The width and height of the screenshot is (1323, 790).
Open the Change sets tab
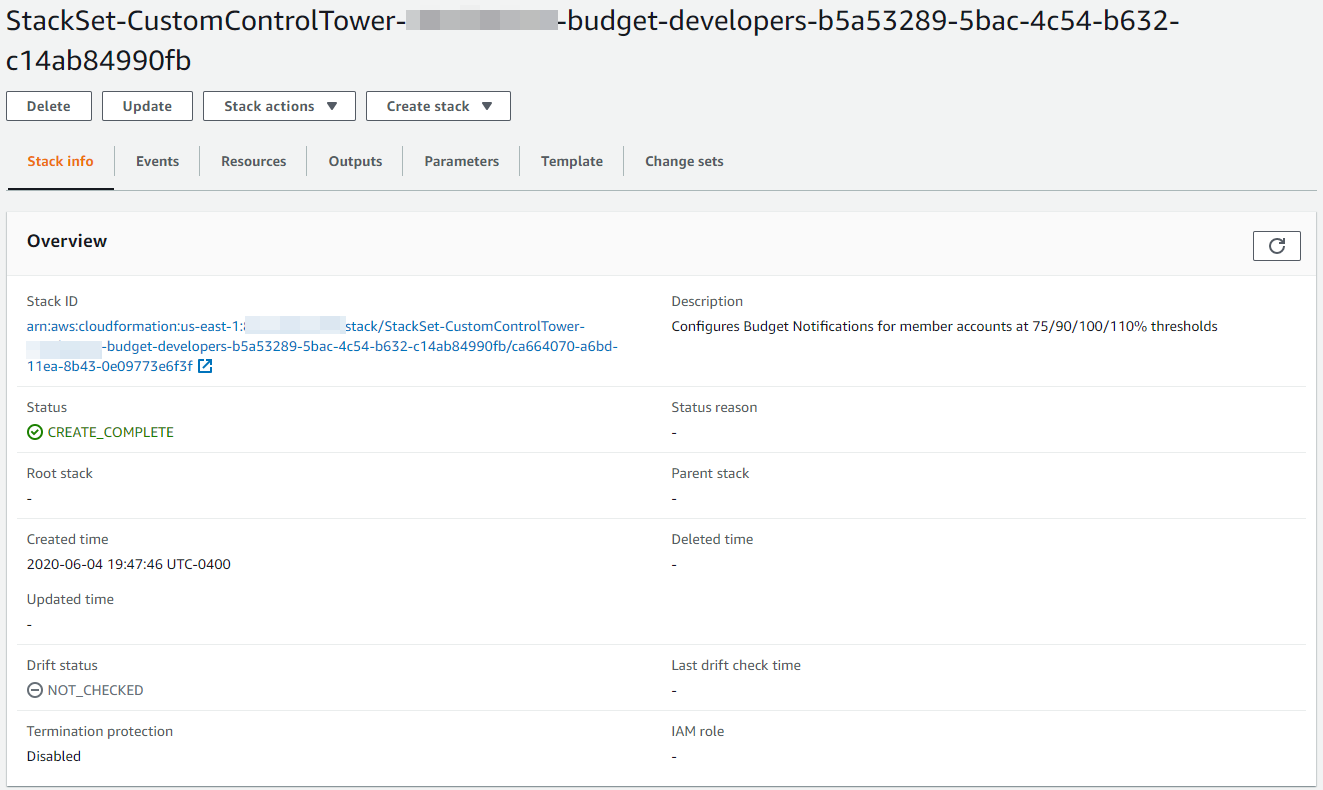[x=684, y=161]
